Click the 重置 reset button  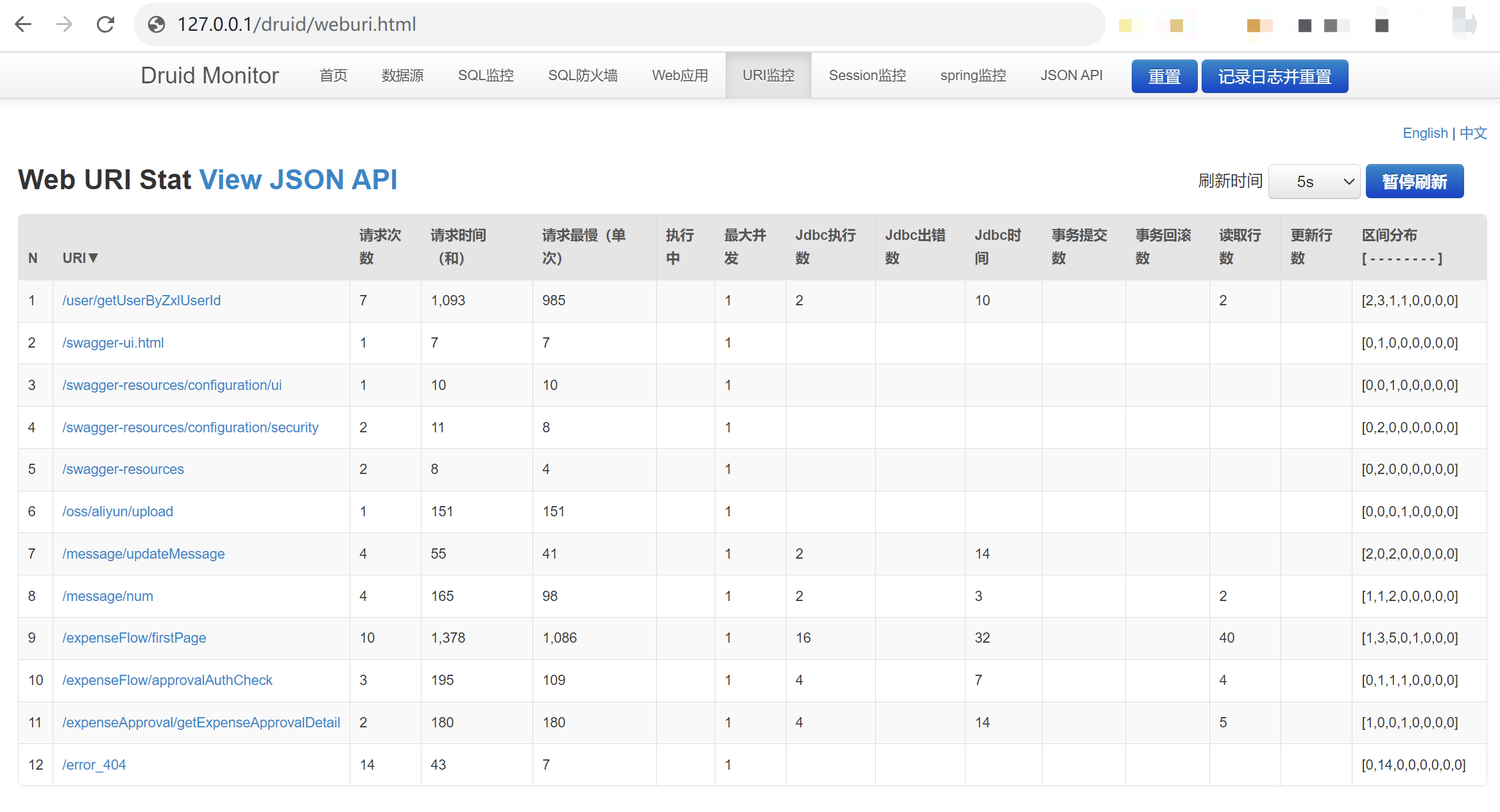point(1164,76)
